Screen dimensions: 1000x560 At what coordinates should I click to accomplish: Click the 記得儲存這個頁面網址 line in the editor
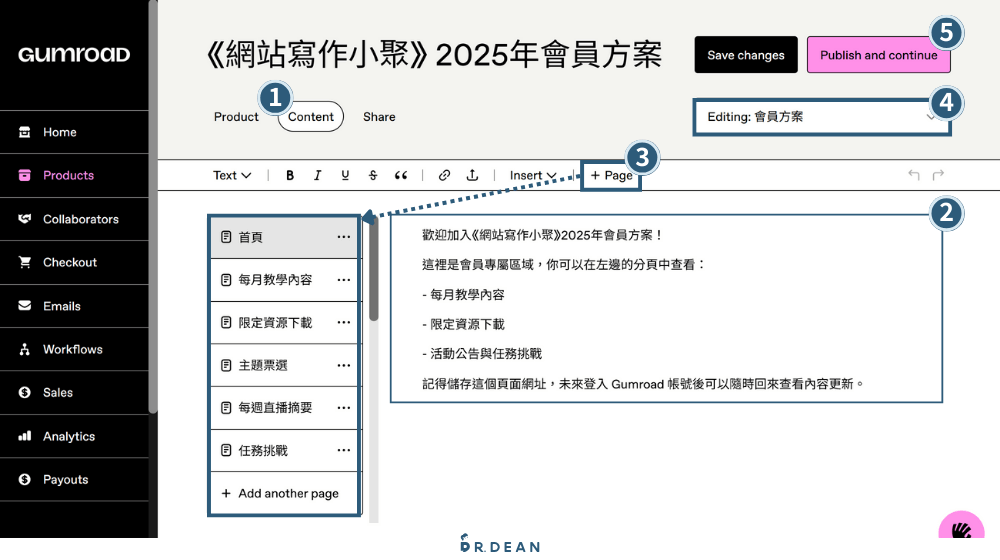point(643,384)
